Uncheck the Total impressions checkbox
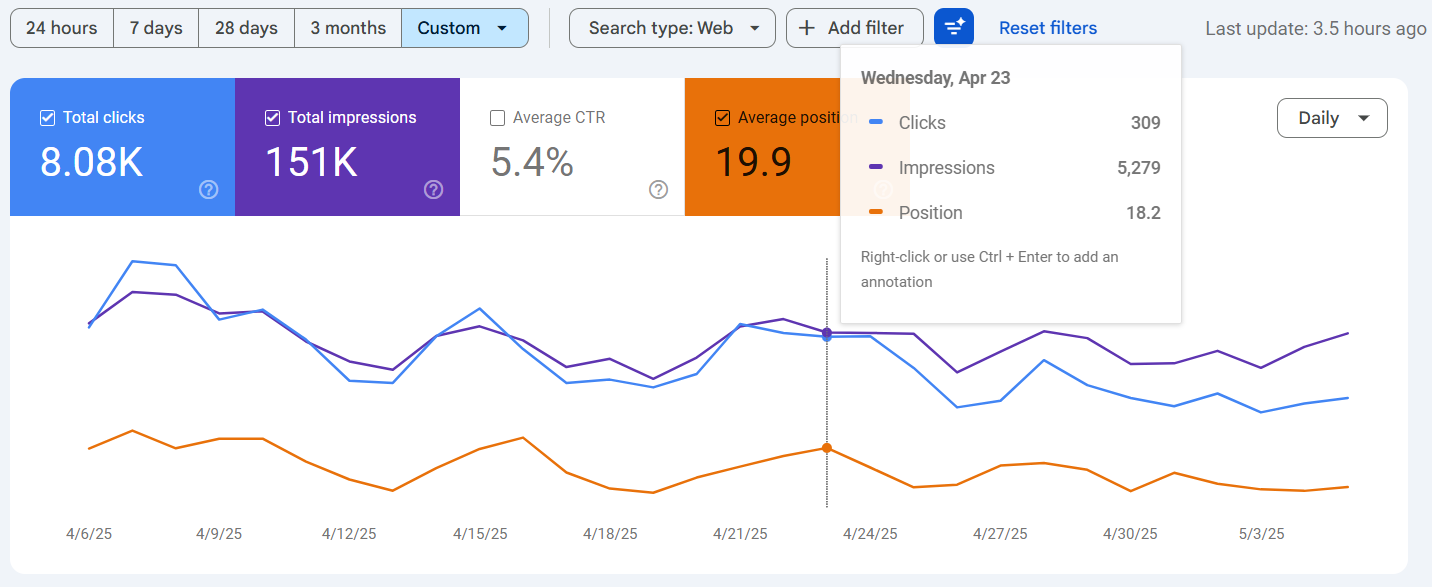 click(x=272, y=118)
